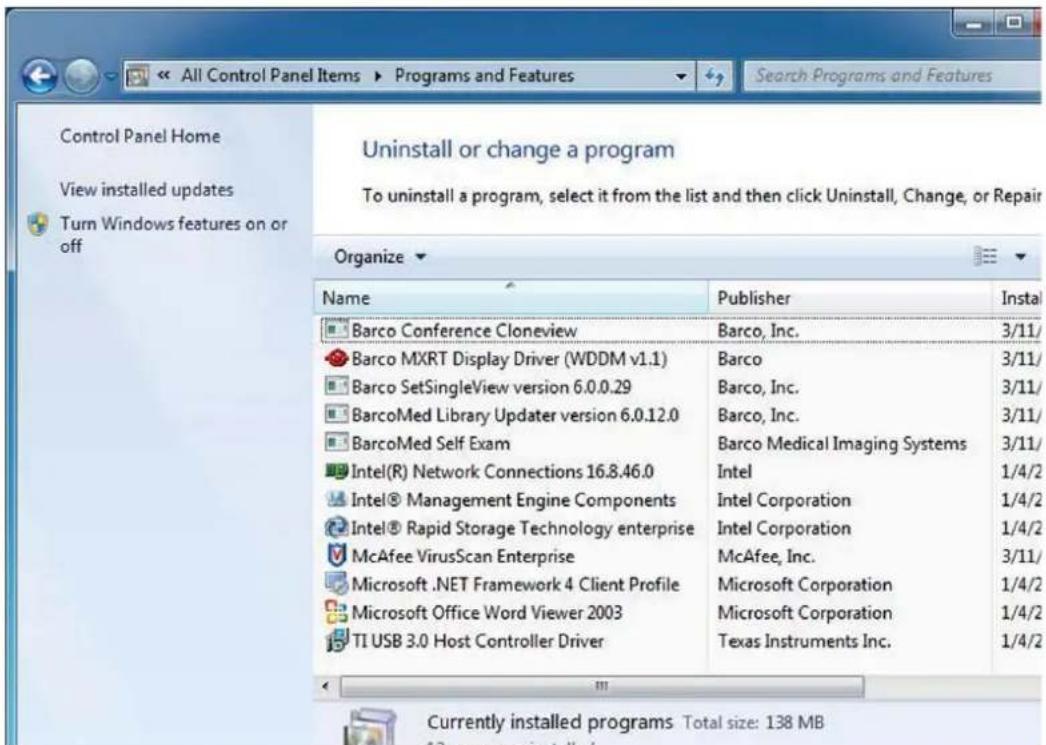This screenshot has width=1046, height=745.
Task: Click the shield icon beside Windows features
Action: click(39, 225)
